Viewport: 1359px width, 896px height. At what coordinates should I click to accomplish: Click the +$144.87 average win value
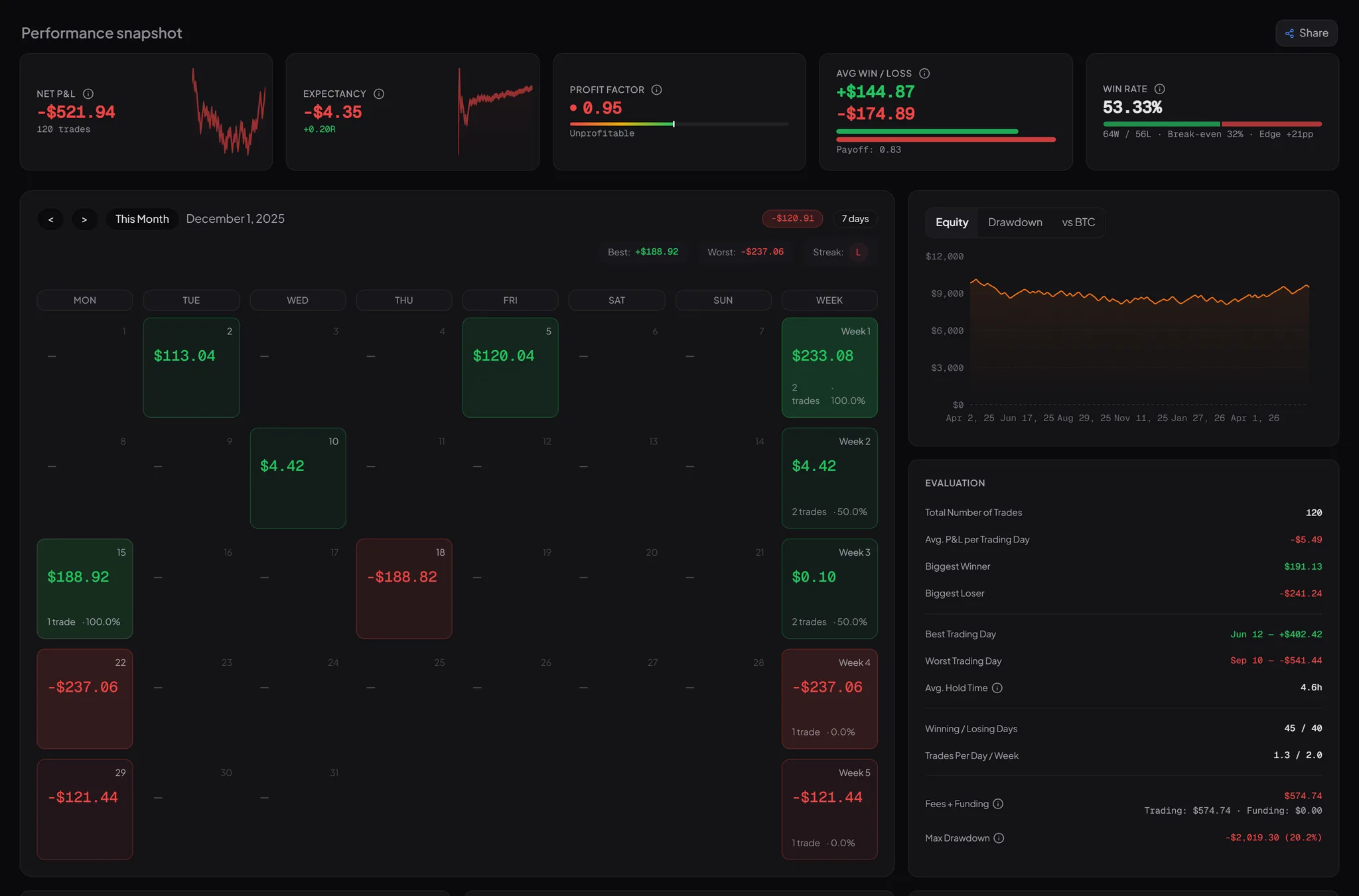tap(875, 92)
